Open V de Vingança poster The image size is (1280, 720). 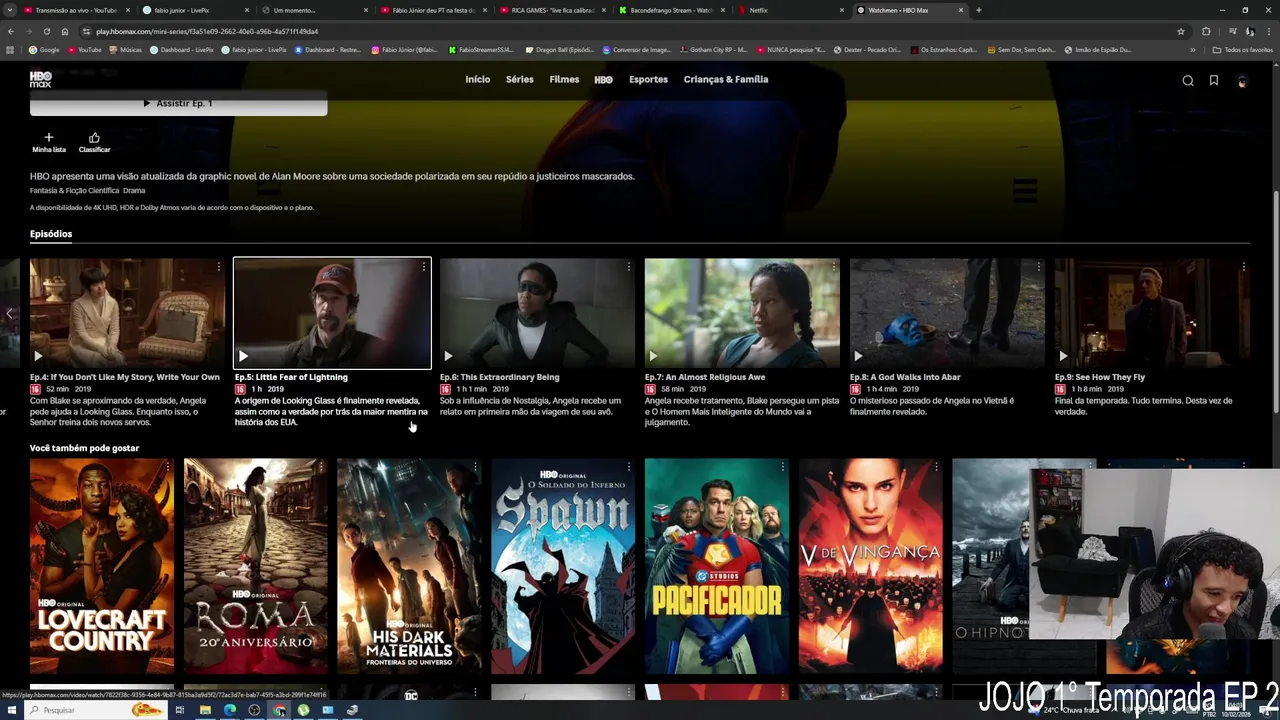(870, 566)
